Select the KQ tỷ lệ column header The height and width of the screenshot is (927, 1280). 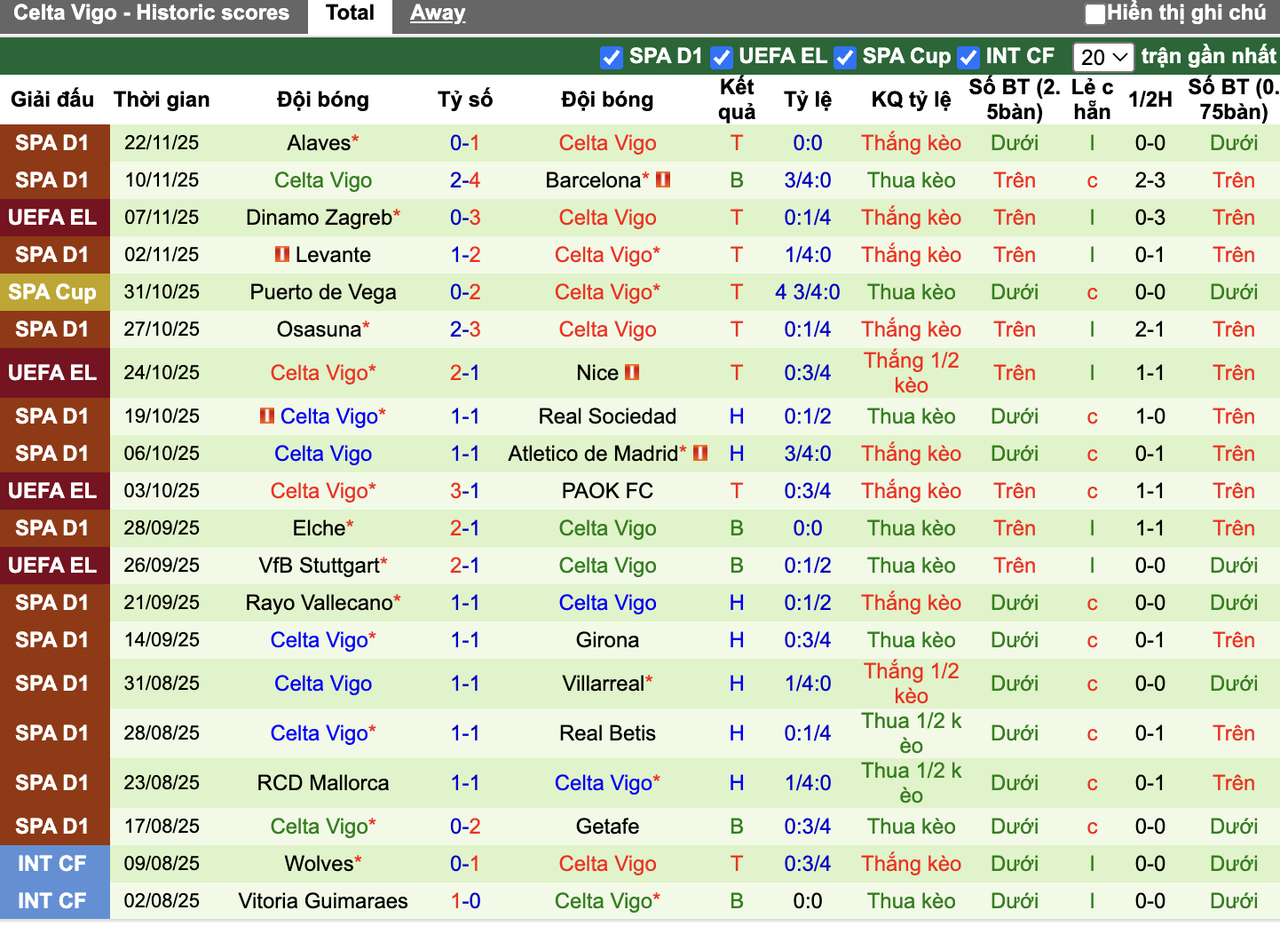click(x=911, y=99)
